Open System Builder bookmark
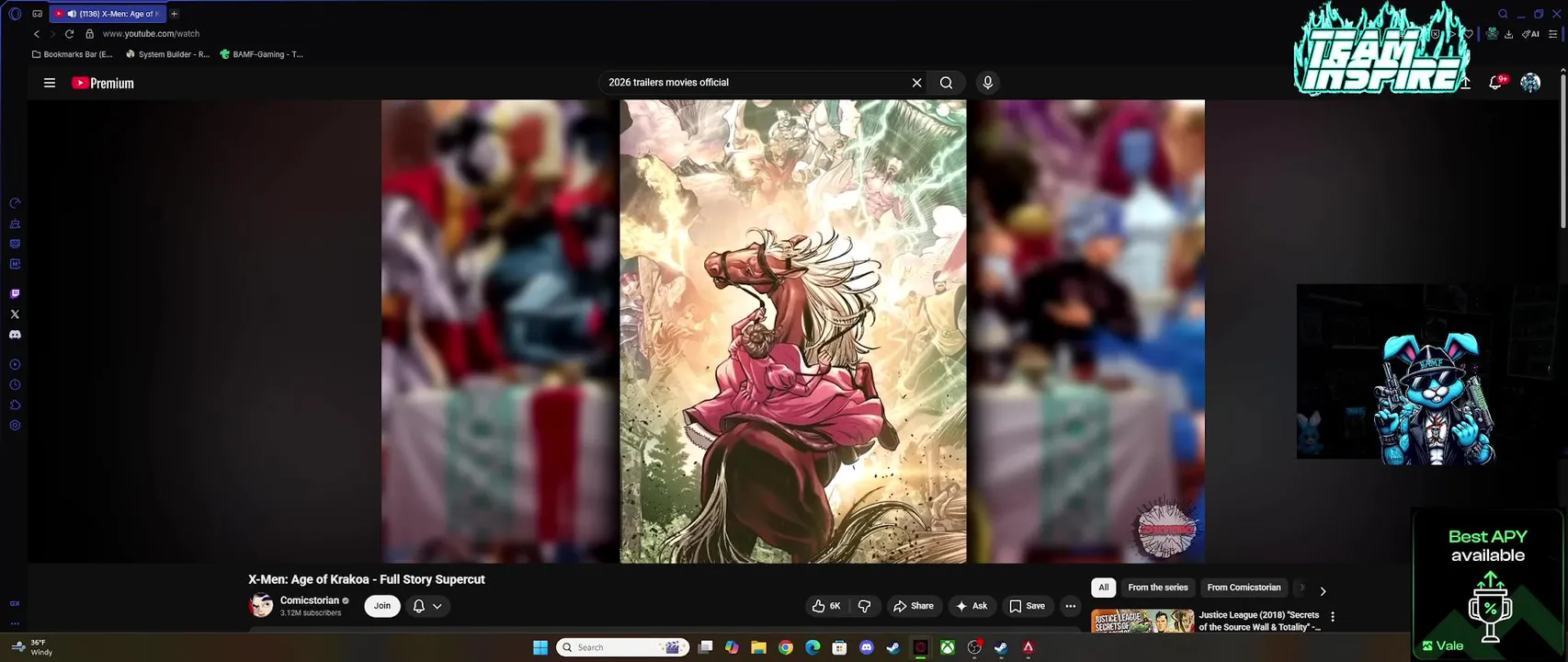 point(168,54)
